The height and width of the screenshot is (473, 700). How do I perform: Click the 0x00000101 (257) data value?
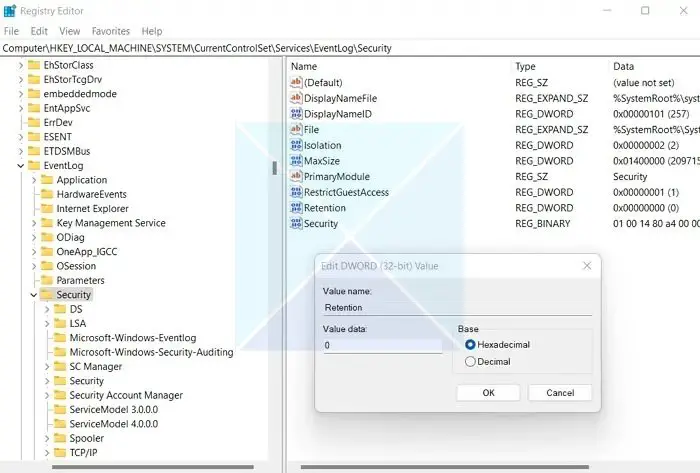pos(651,114)
